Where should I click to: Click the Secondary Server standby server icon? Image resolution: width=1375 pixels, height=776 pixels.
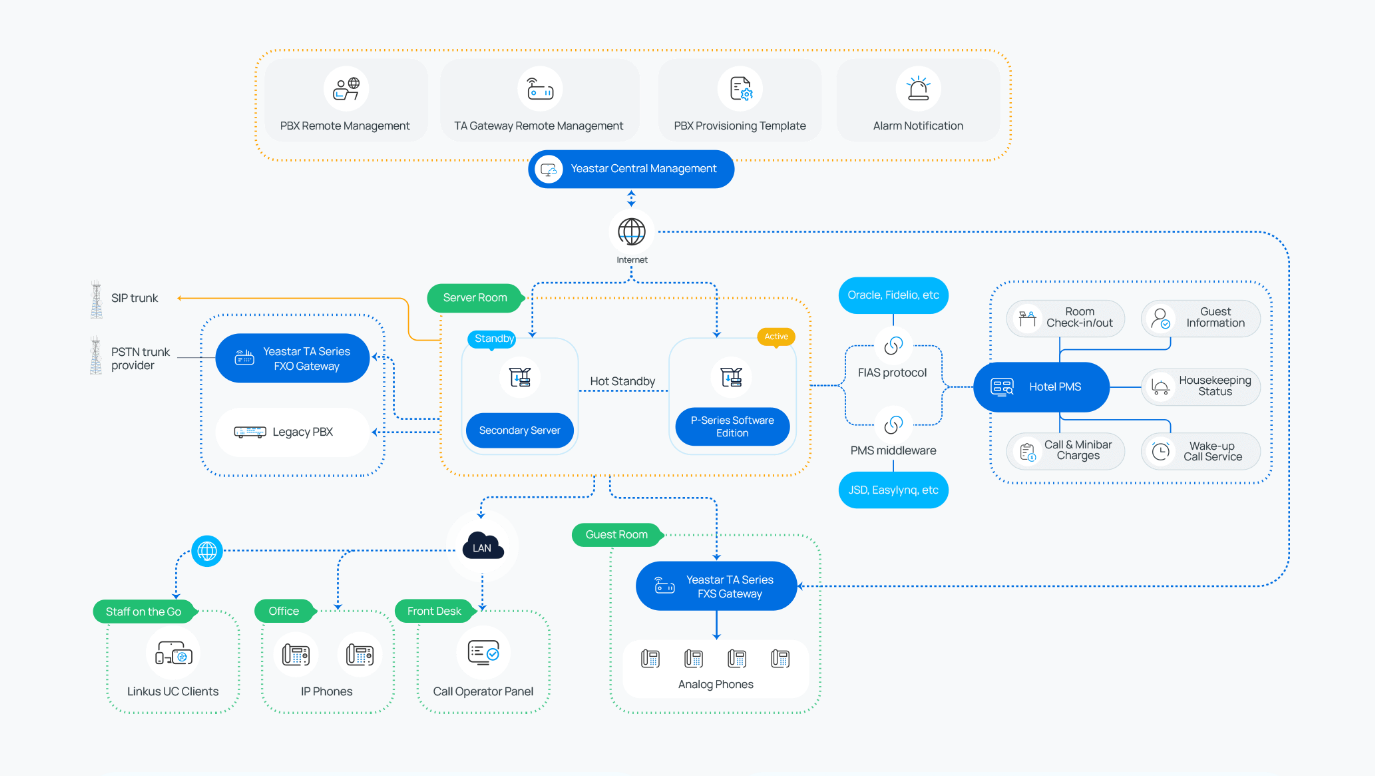pos(520,377)
